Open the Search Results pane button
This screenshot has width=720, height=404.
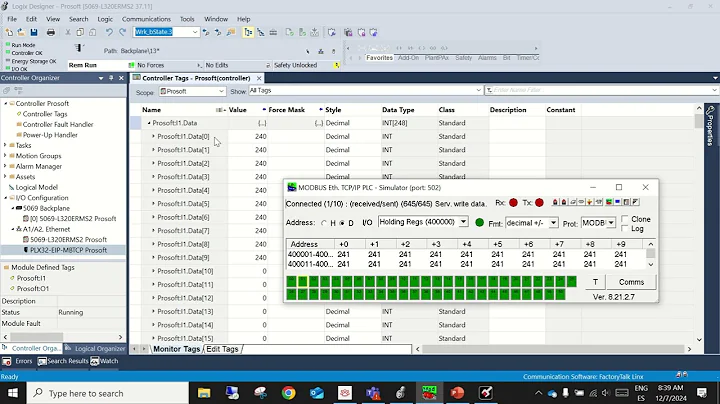[63, 361]
